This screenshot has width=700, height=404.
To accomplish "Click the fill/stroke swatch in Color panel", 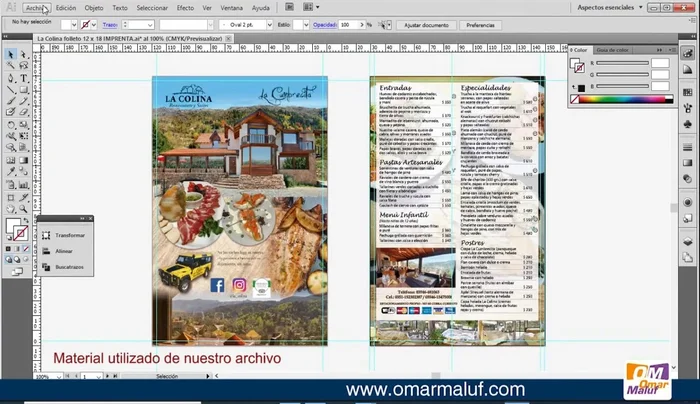I will 576,65.
